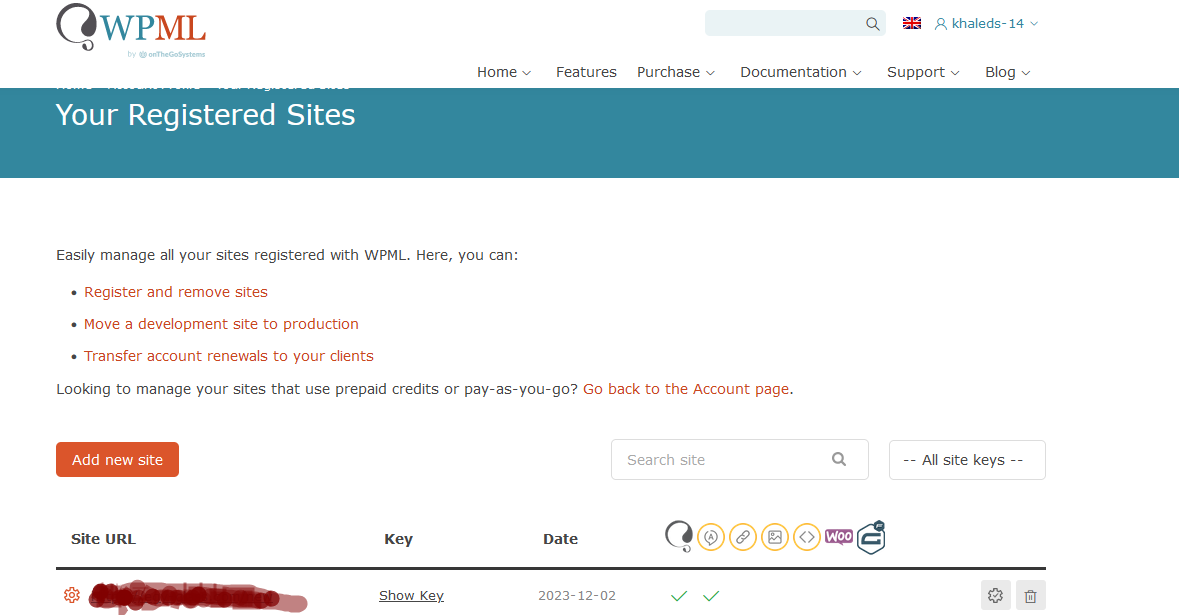Click the WooCommerce column icon
Screen dimensions: 1179x615
[x=839, y=537]
